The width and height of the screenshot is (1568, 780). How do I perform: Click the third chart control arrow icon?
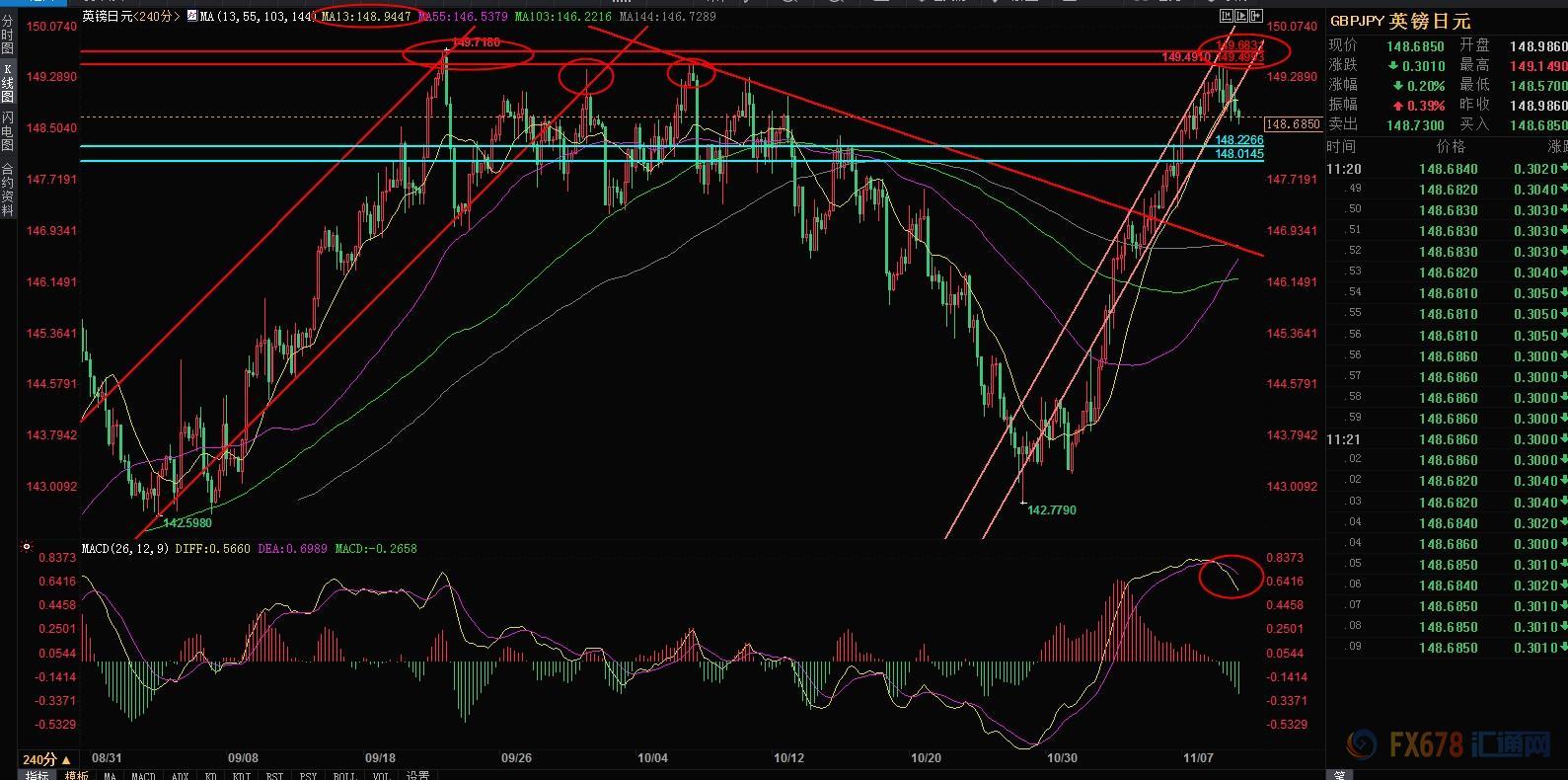pyautogui.click(x=1256, y=16)
